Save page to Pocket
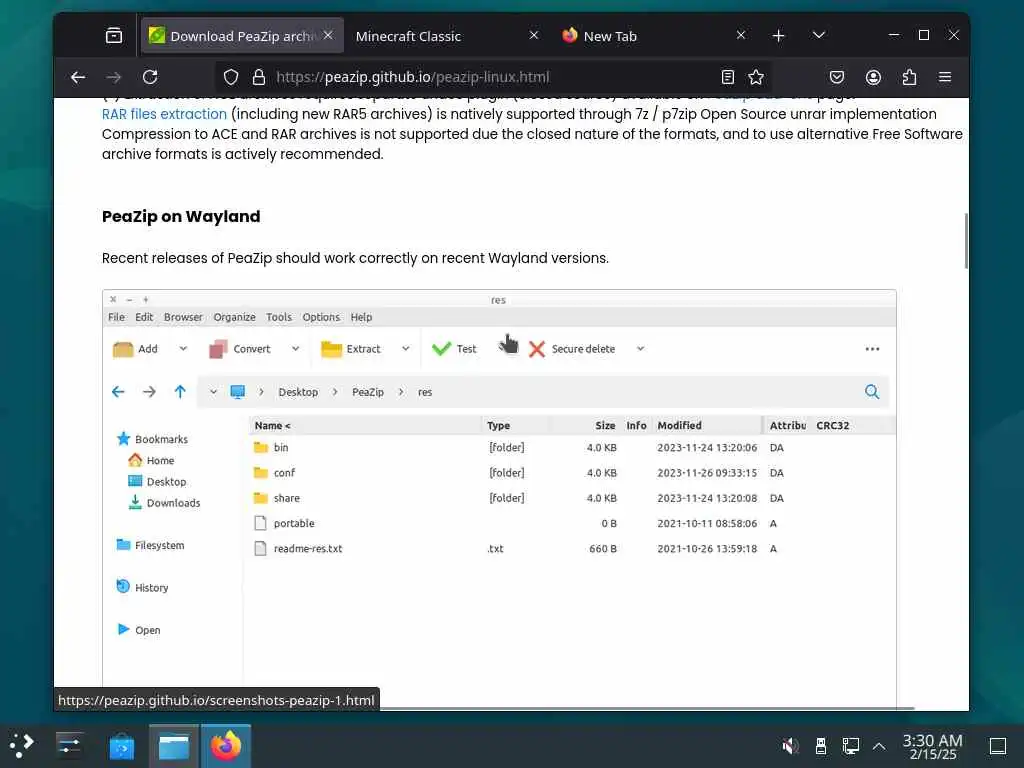 click(837, 77)
